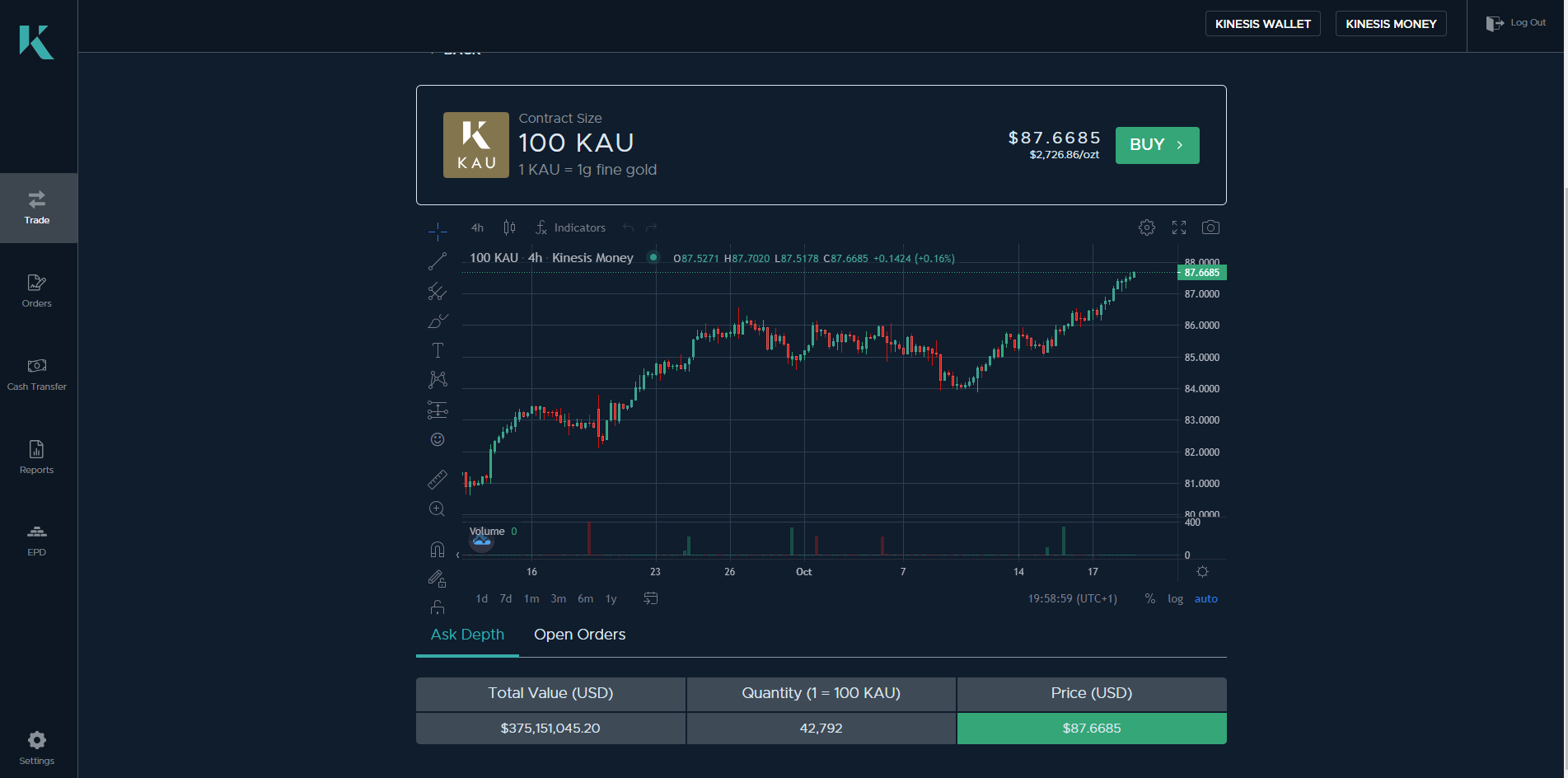This screenshot has height=778, width=1568.
Task: Toggle stay in drawing mode
Action: tap(438, 579)
